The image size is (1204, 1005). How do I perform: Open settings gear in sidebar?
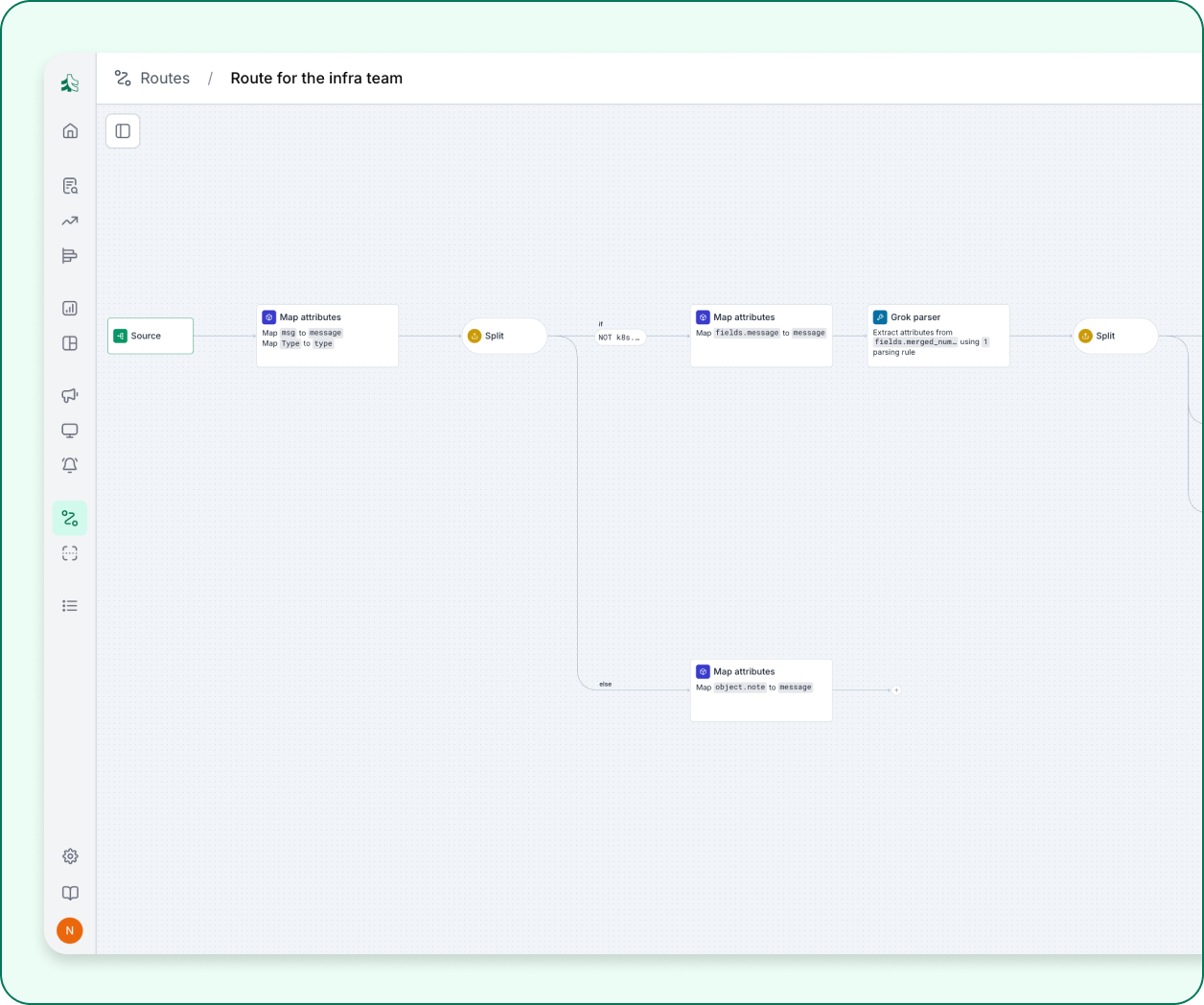(x=70, y=856)
